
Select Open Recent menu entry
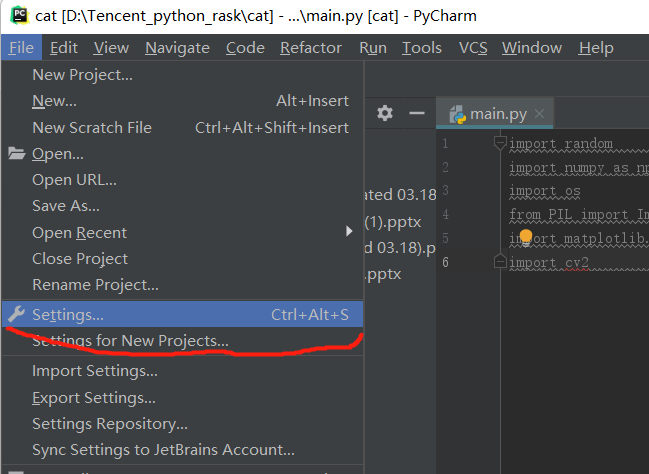click(183, 233)
